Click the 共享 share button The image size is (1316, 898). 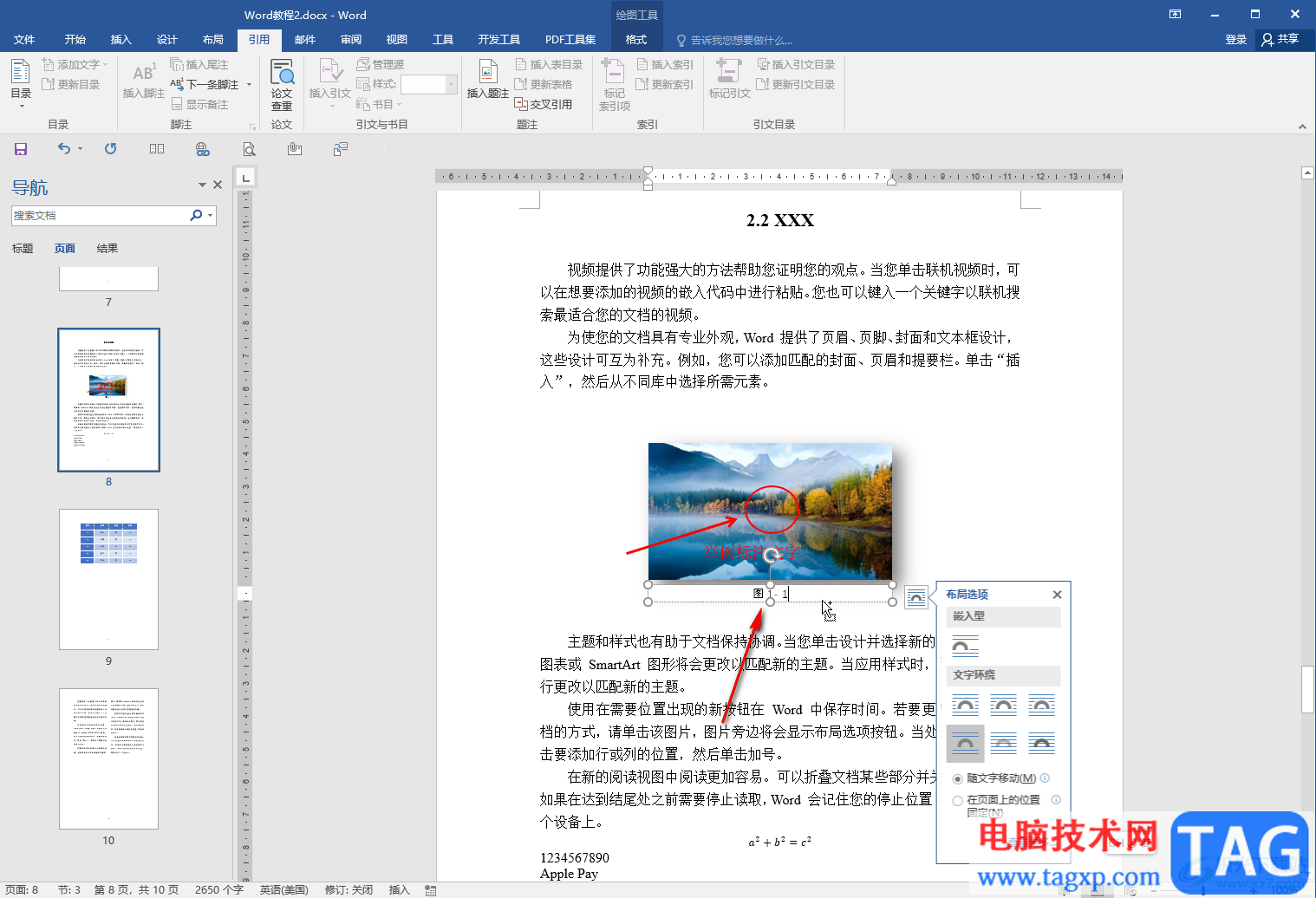pyautogui.click(x=1280, y=40)
